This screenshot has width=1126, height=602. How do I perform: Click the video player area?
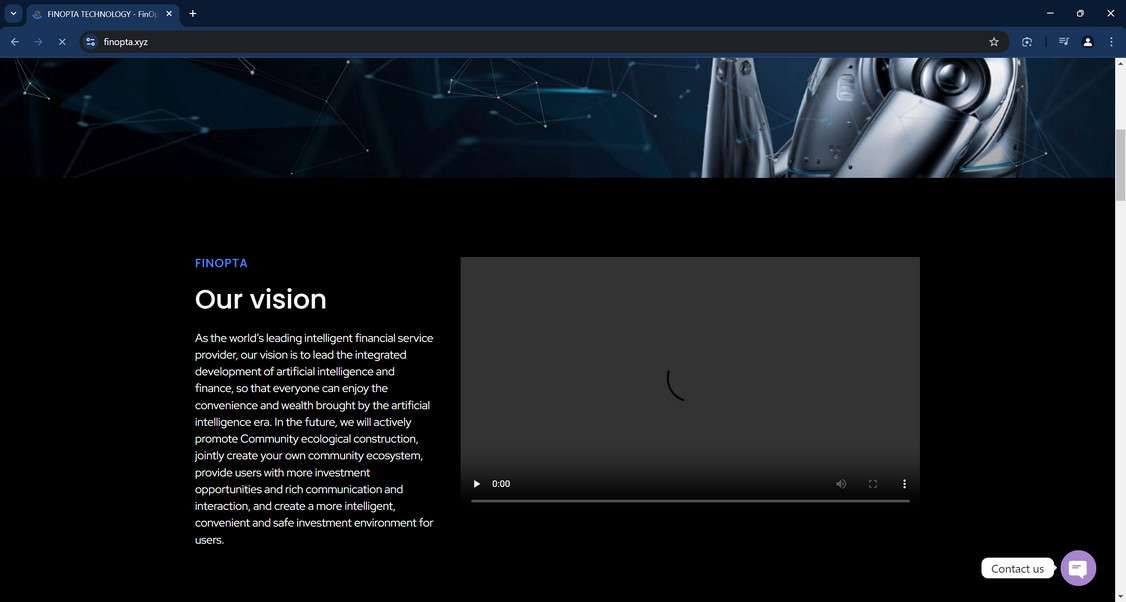690,381
